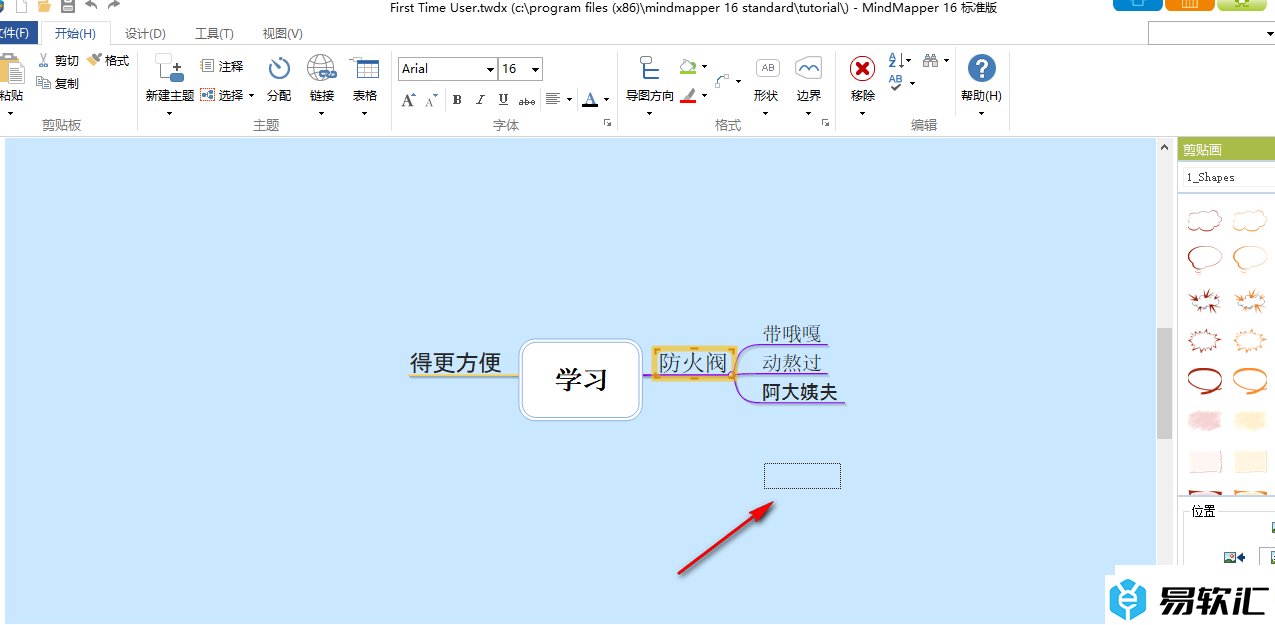Select the 防火阀 topic node
This screenshot has height=625, width=1275.
(693, 362)
